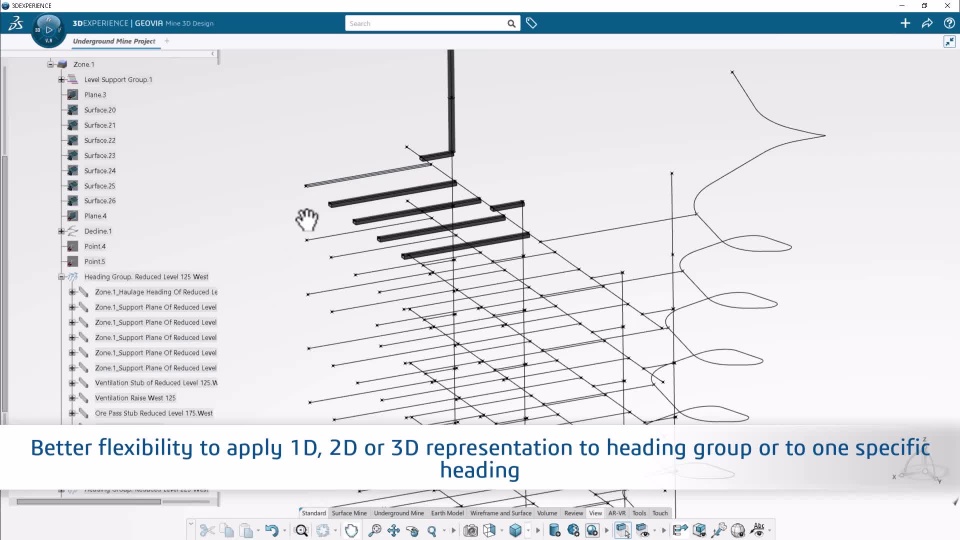The height and width of the screenshot is (540, 960).
Task: Expand Ore Pass Stub Reduced Level node
Action: coord(72,413)
